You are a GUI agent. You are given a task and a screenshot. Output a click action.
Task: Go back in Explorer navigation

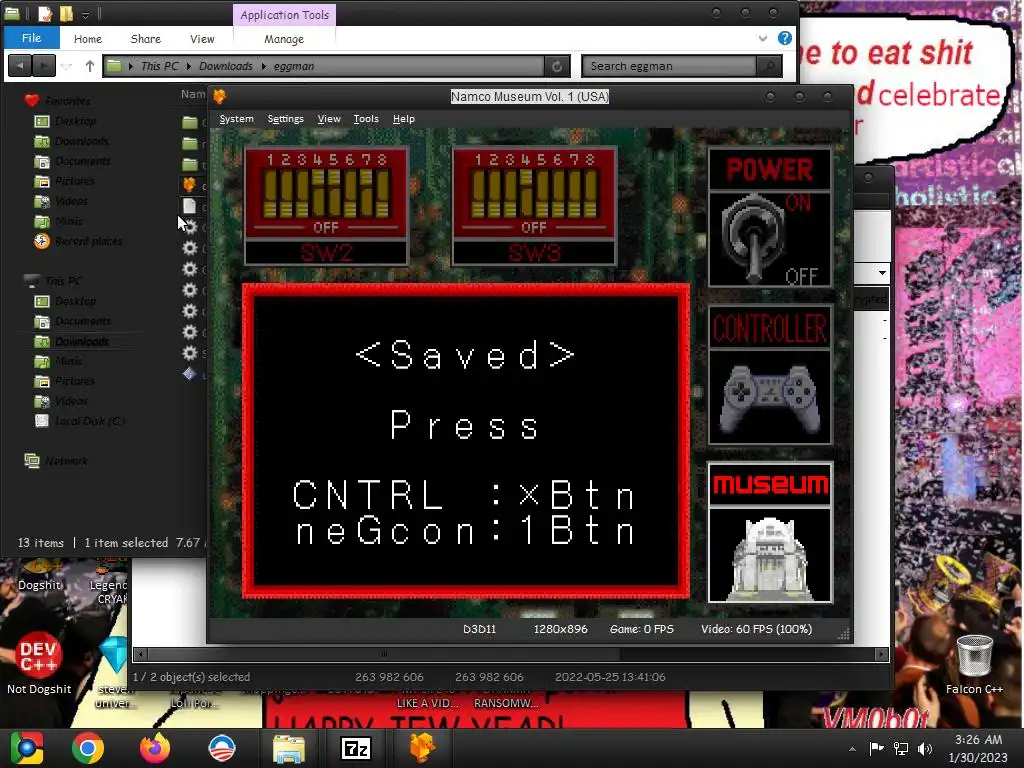20,66
